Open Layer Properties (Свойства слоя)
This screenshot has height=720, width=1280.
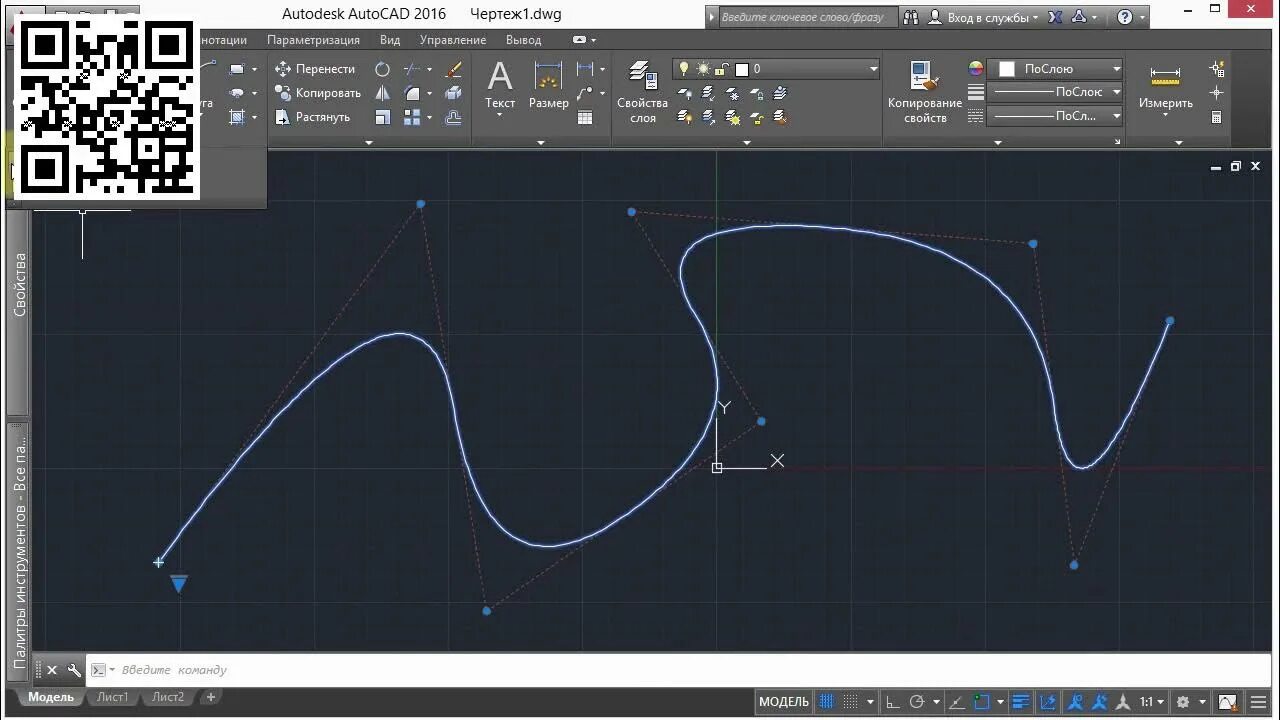(x=642, y=90)
